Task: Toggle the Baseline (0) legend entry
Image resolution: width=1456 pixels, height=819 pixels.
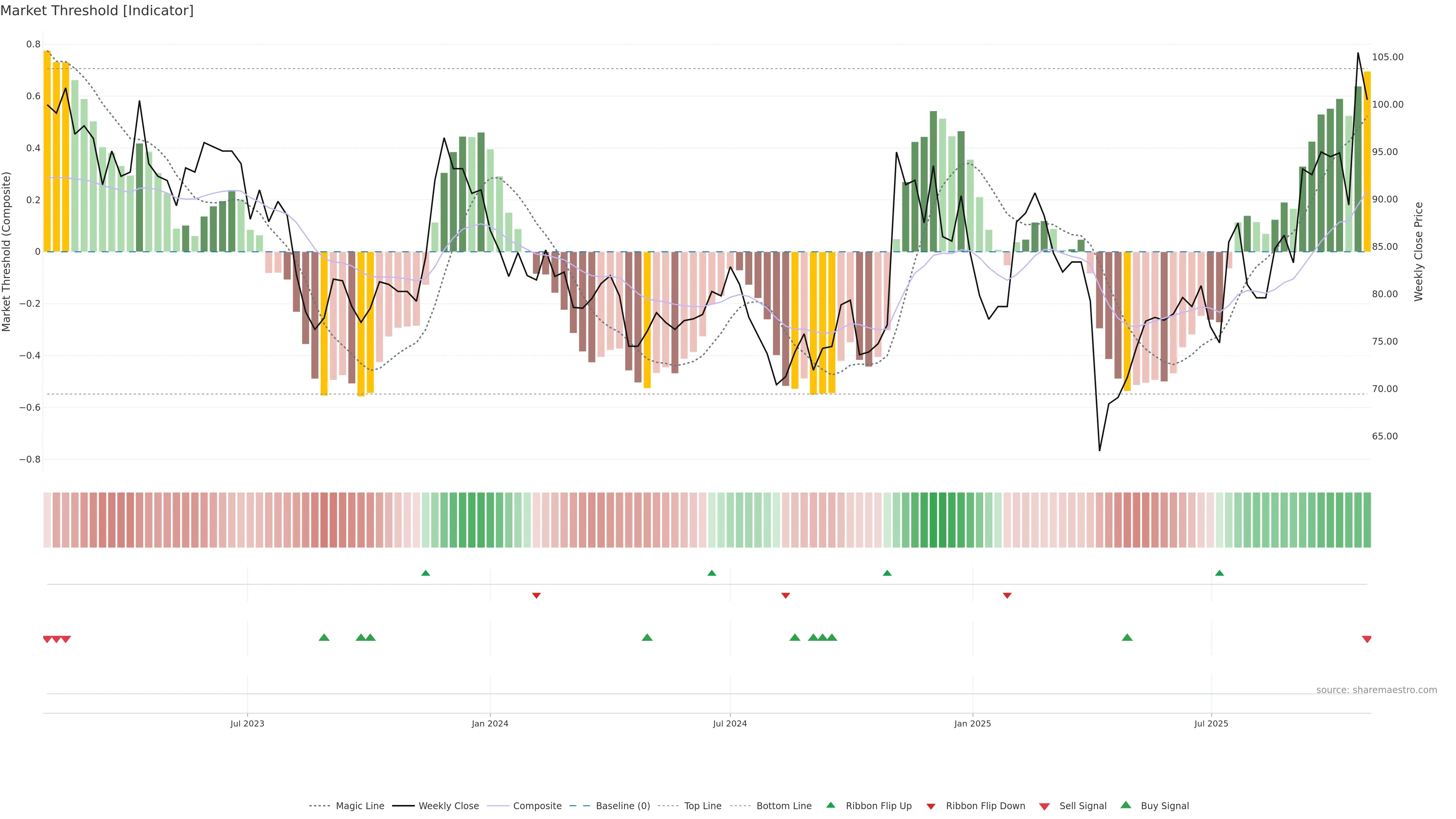Action: click(x=623, y=806)
